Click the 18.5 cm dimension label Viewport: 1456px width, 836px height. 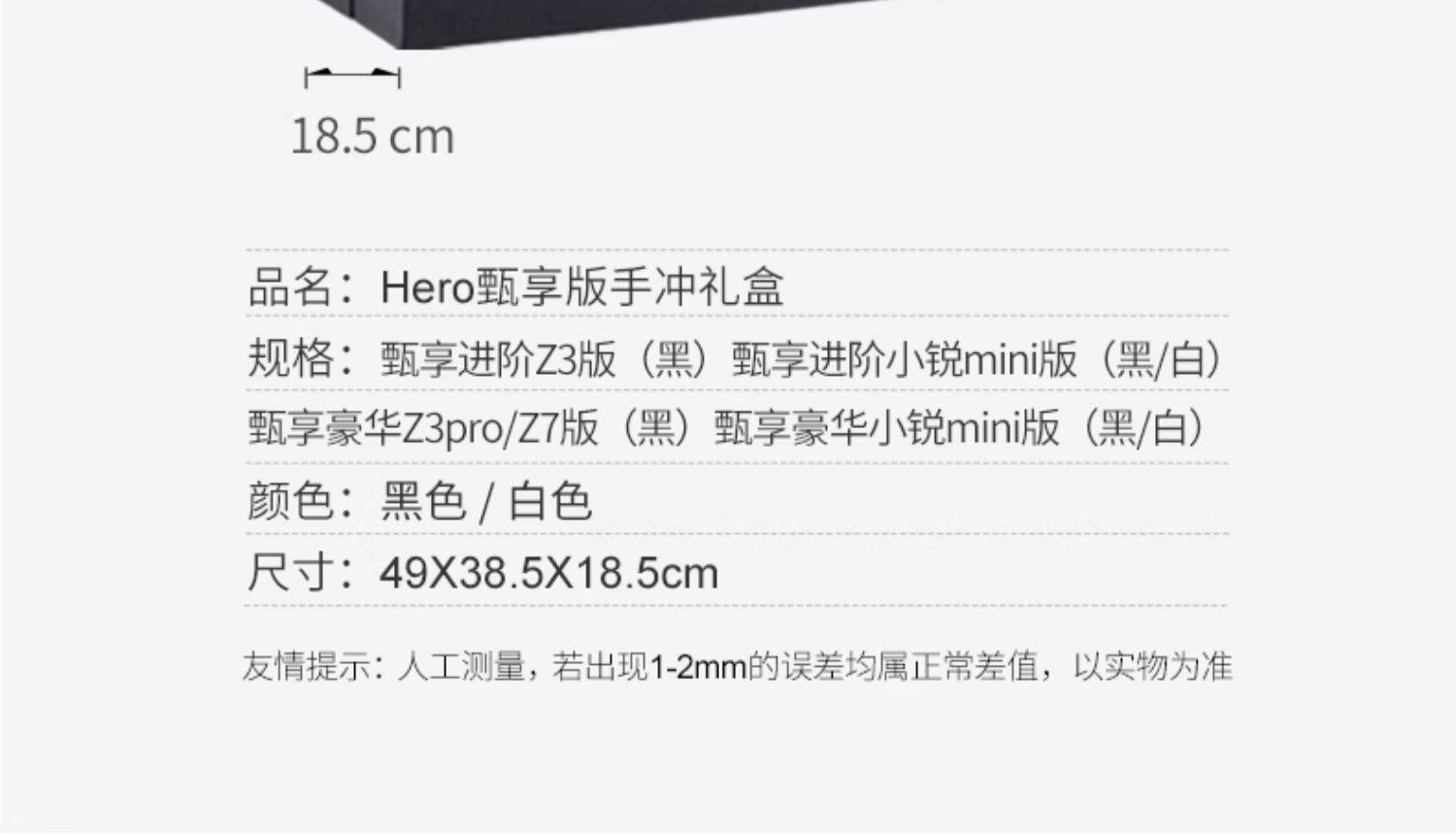[372, 136]
